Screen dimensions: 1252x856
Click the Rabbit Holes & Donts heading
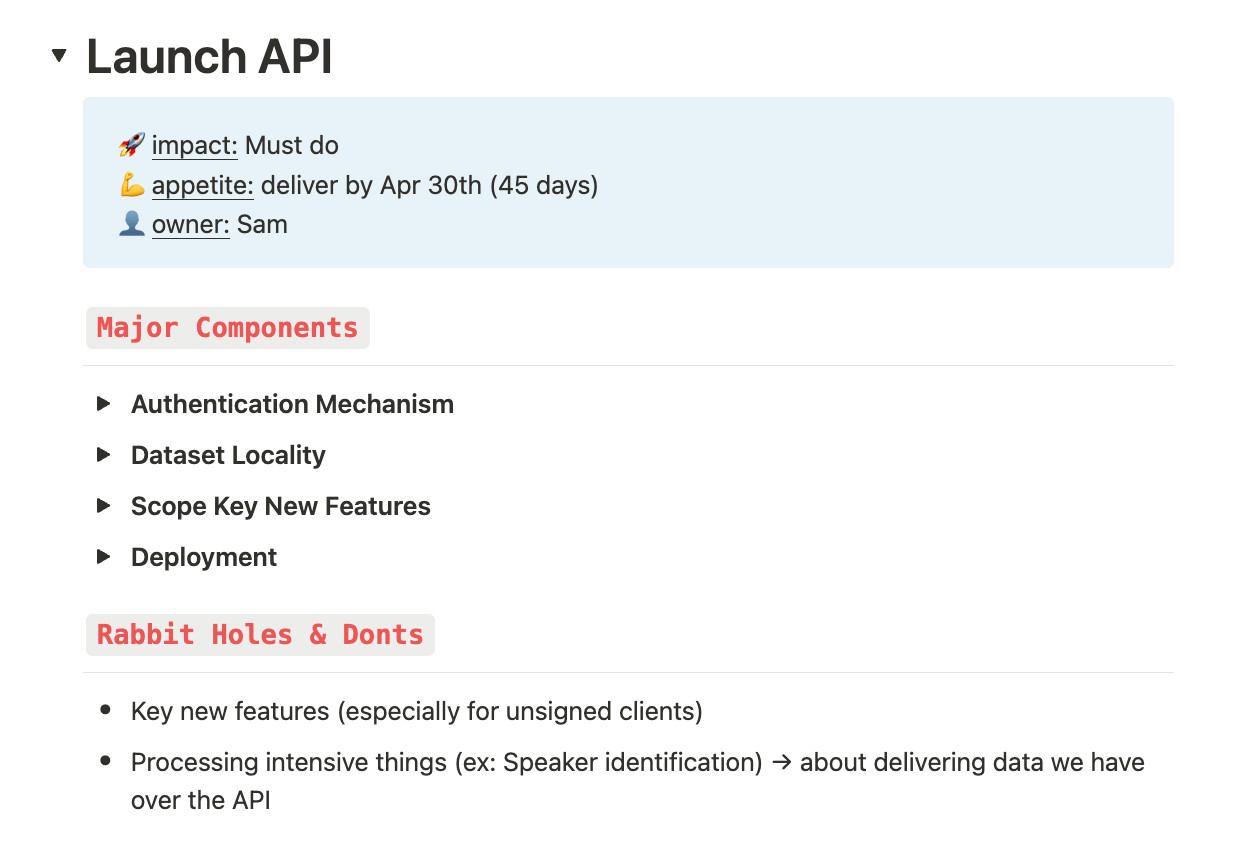(260, 635)
